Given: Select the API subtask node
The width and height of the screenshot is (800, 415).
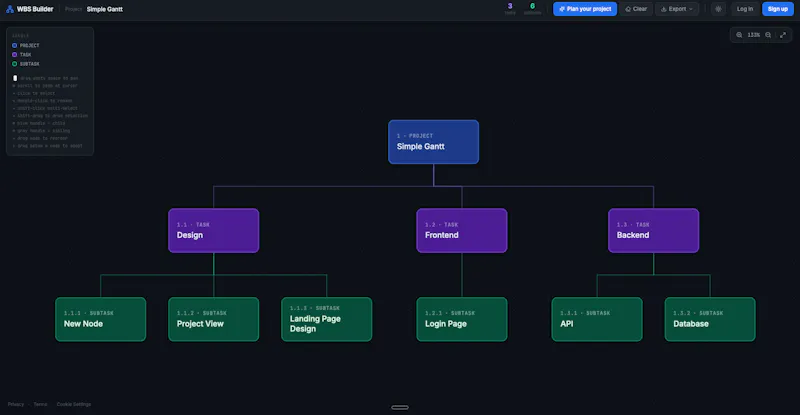Looking at the screenshot, I should tap(597, 319).
